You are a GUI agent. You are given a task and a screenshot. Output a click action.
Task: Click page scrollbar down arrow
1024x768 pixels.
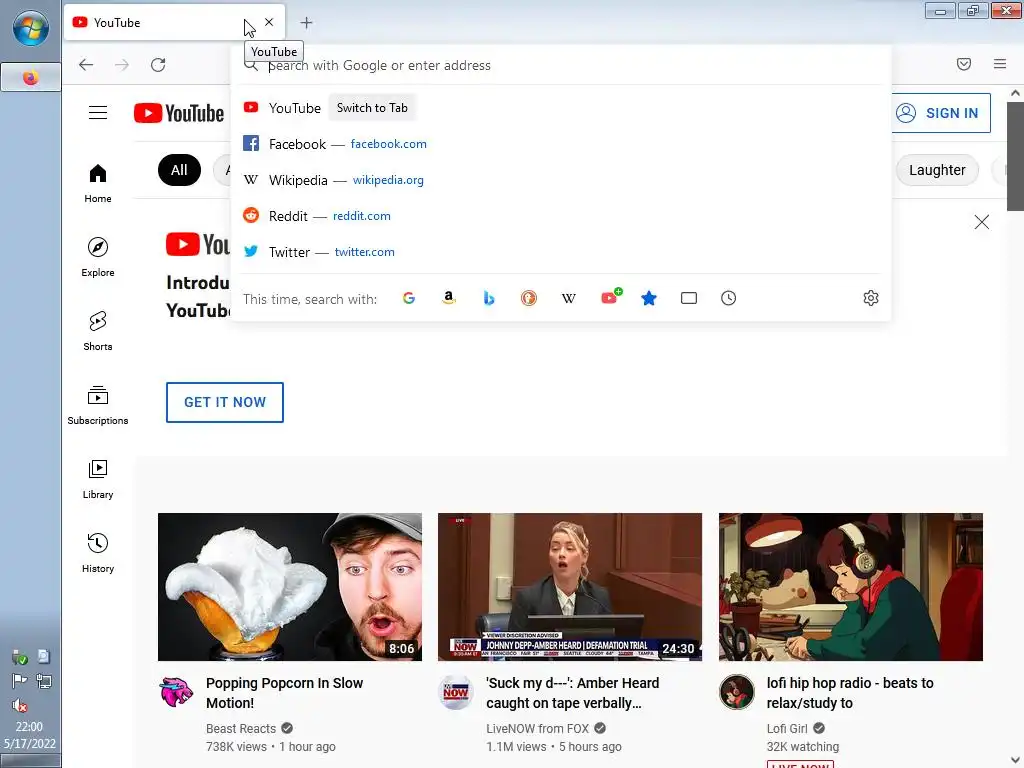1016,760
